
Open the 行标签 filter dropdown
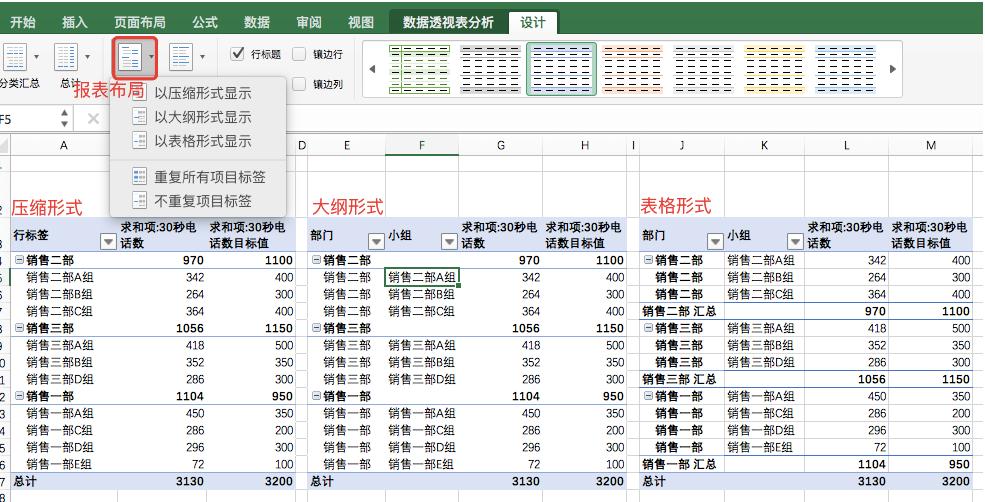(108, 242)
